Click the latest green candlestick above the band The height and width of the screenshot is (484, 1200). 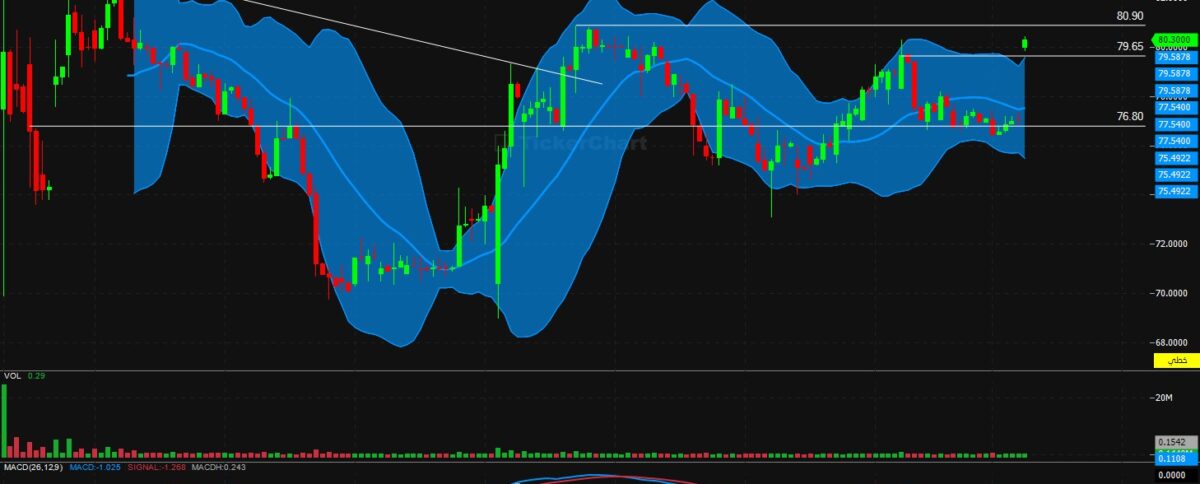[x=1025, y=43]
